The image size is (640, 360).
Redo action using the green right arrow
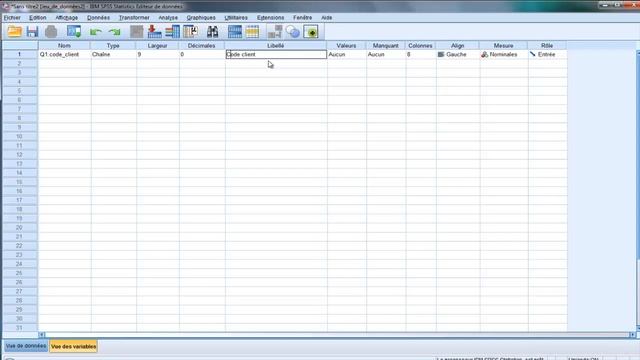115,32
